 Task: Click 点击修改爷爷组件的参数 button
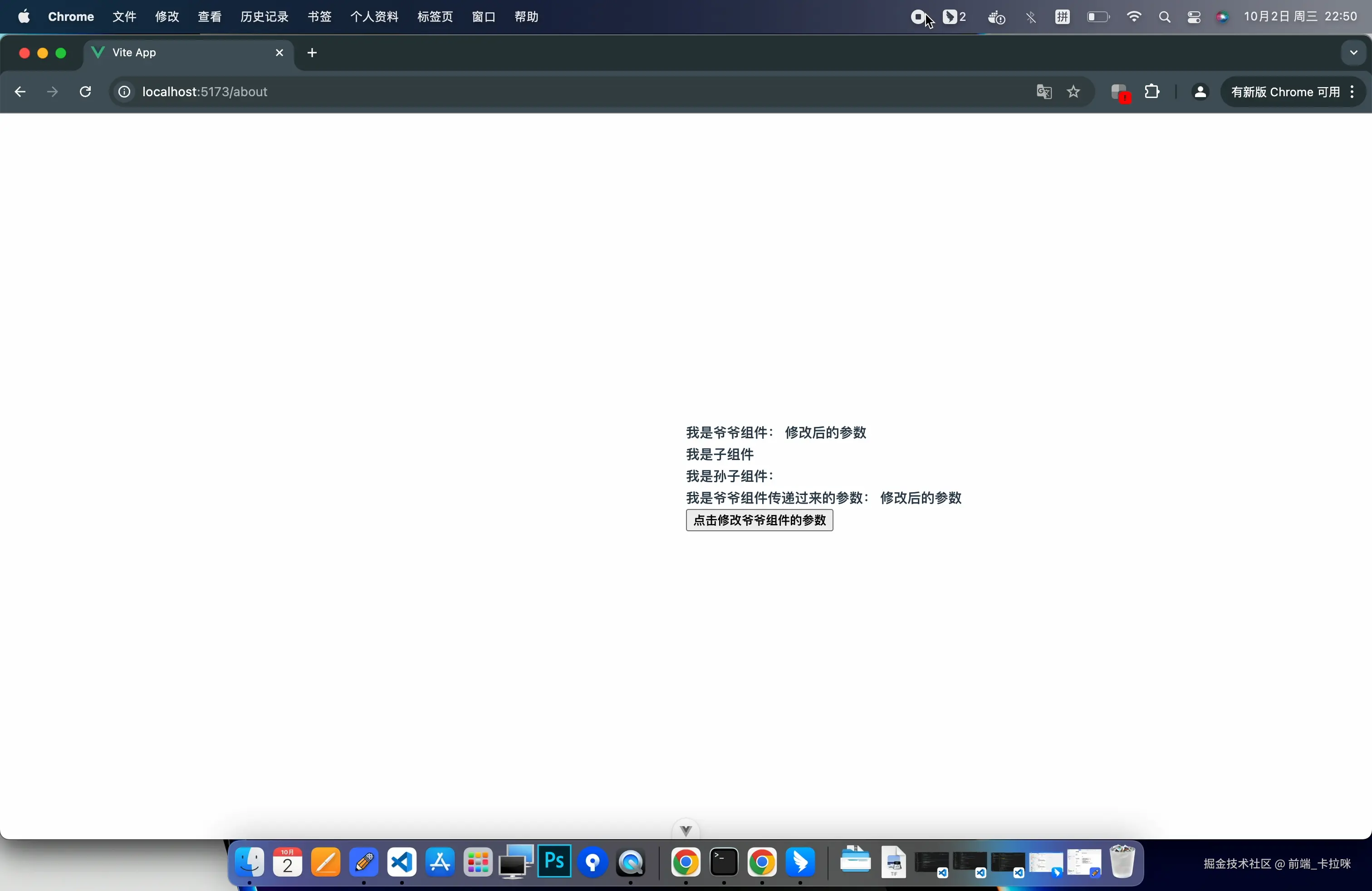[759, 520]
